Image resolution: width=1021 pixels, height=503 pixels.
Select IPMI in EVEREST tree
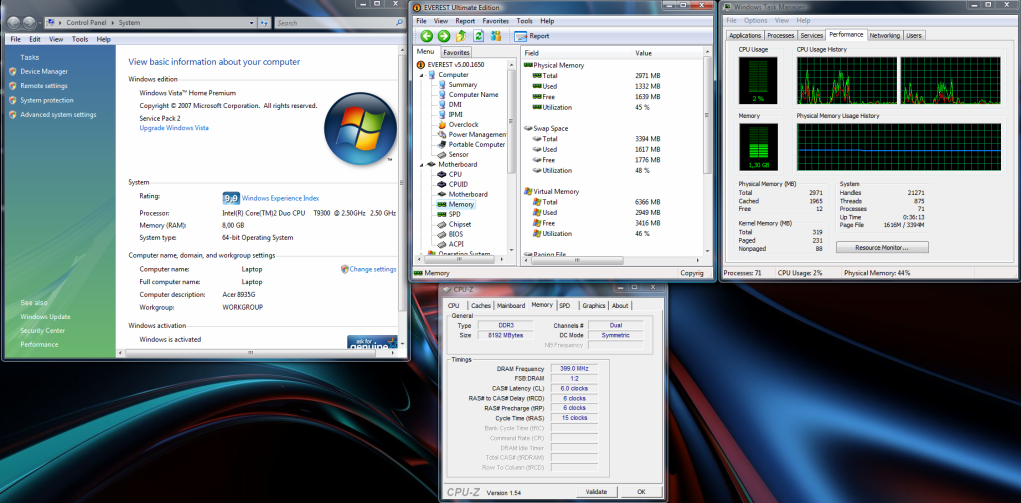(x=456, y=114)
